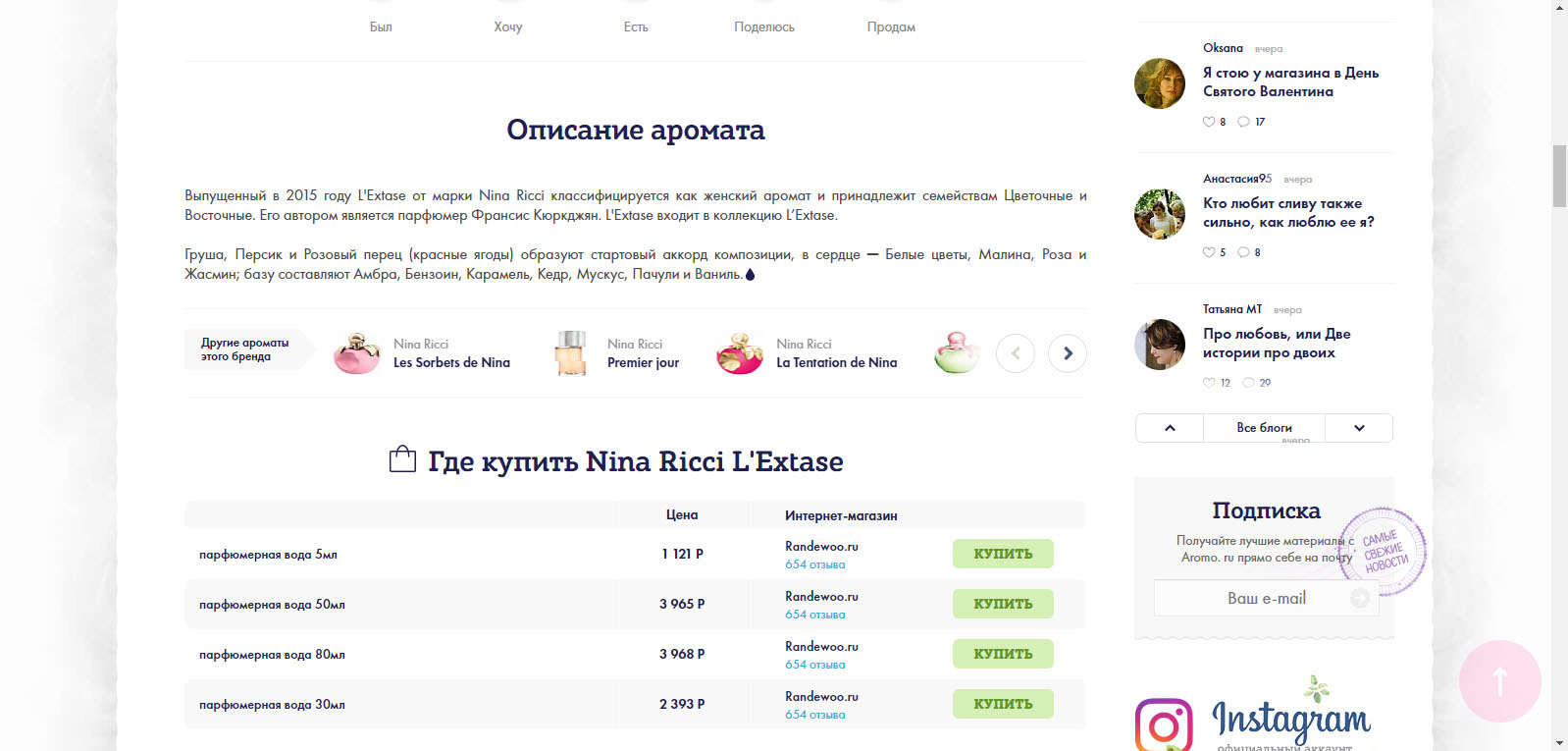Buy the 80мл парфюмерная вода
Image resolution: width=1568 pixels, height=751 pixels.
click(1003, 654)
